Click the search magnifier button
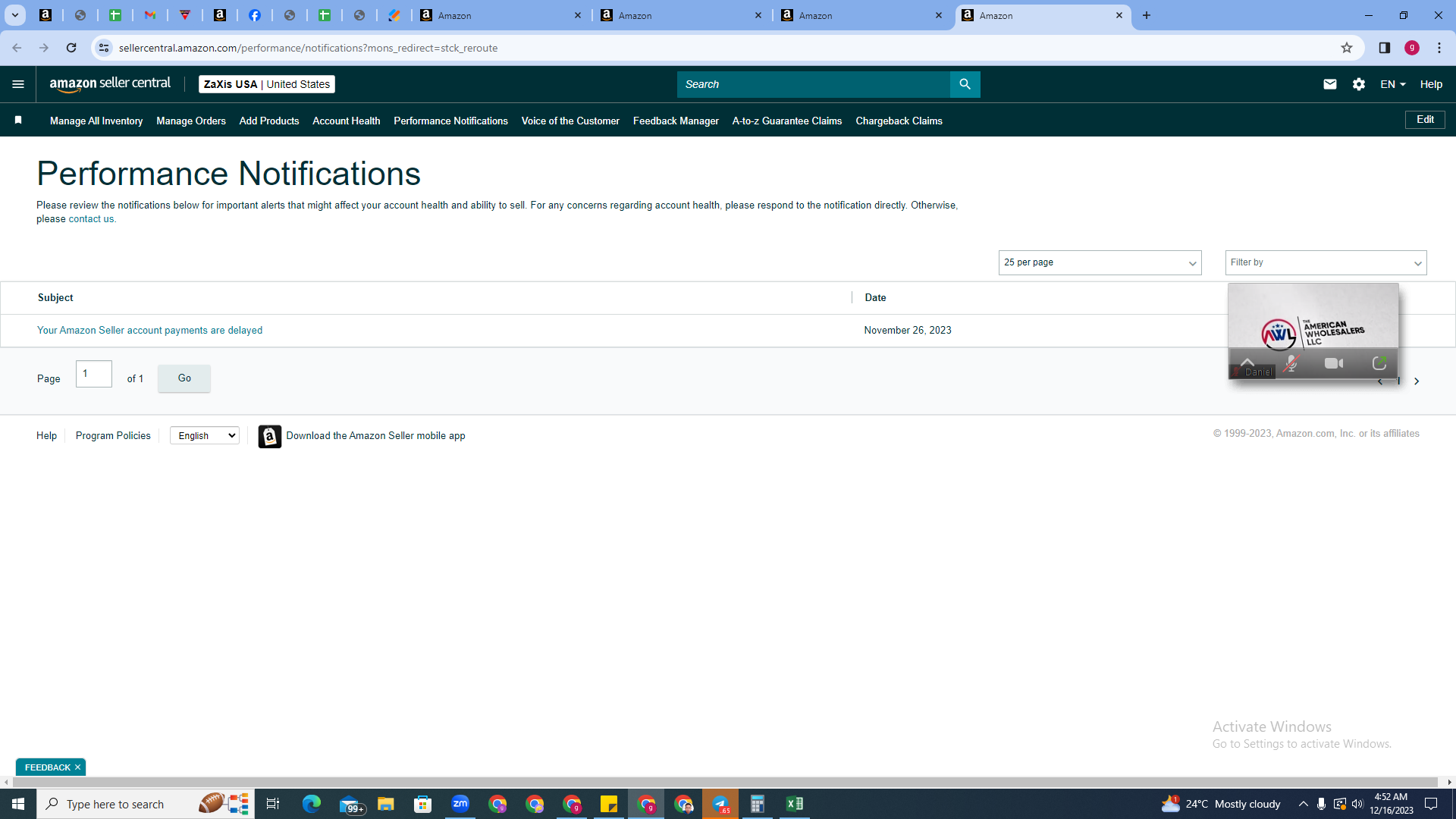This screenshot has width=1456, height=819. pyautogui.click(x=965, y=84)
